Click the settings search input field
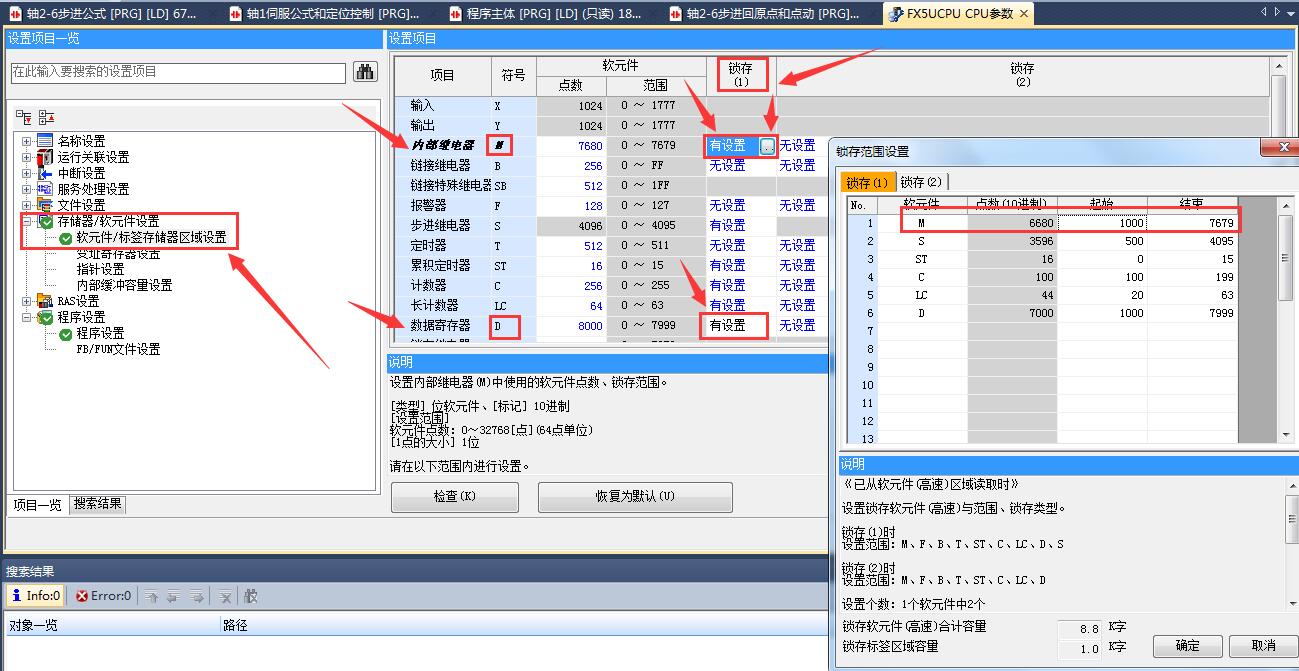 [x=178, y=72]
